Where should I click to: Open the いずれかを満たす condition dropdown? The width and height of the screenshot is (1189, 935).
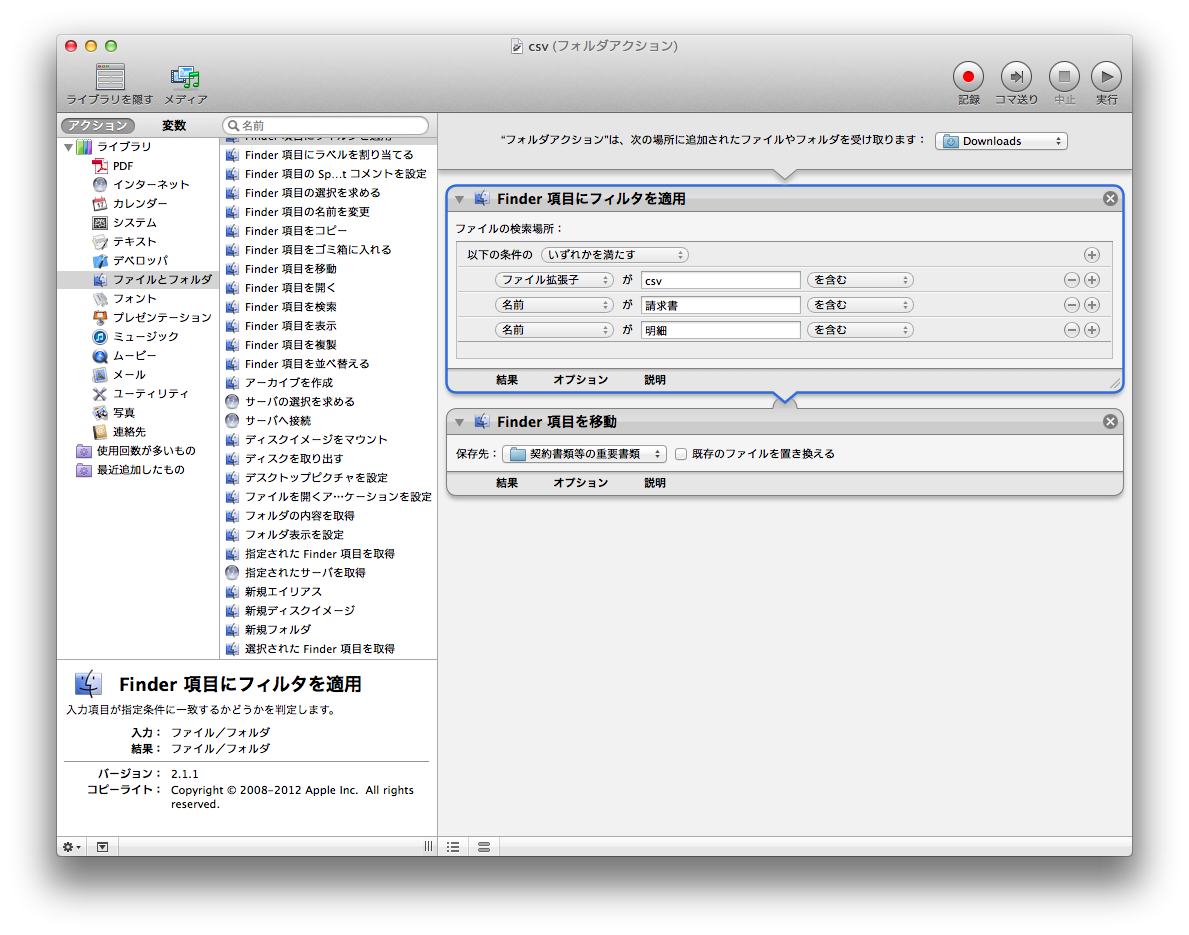click(614, 255)
